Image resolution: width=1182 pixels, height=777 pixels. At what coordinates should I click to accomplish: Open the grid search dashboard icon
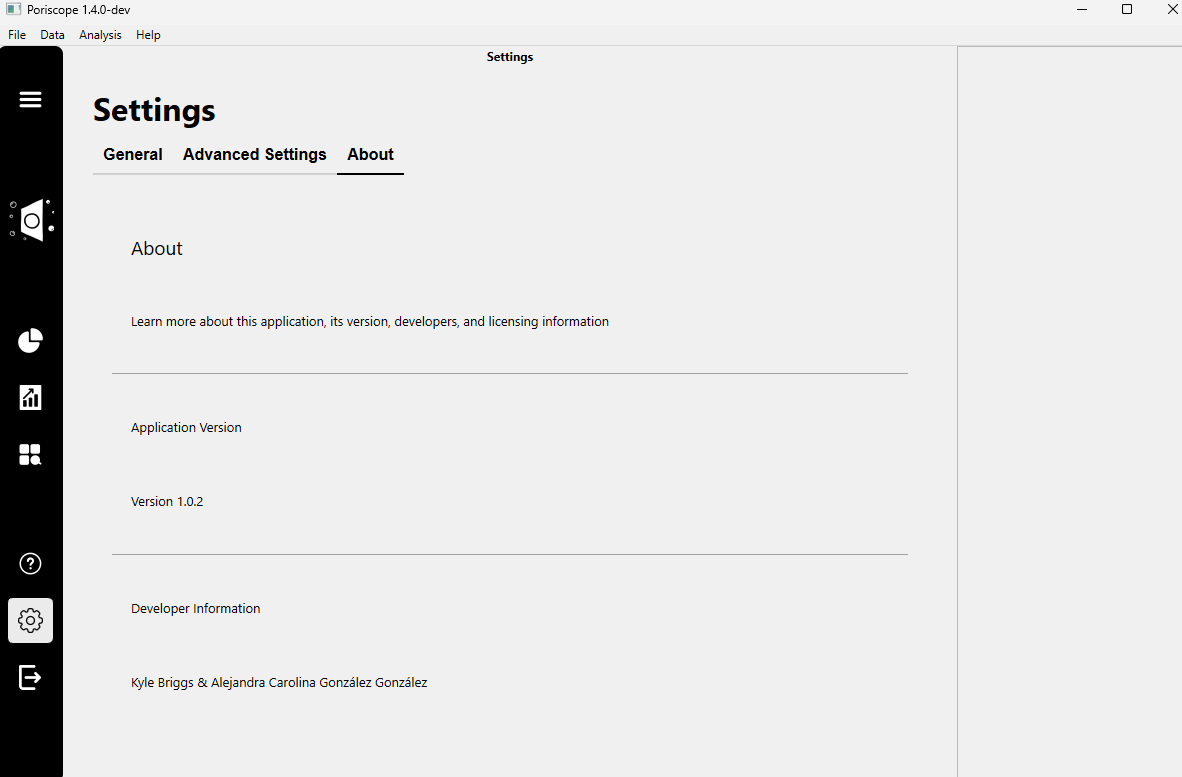click(x=30, y=455)
